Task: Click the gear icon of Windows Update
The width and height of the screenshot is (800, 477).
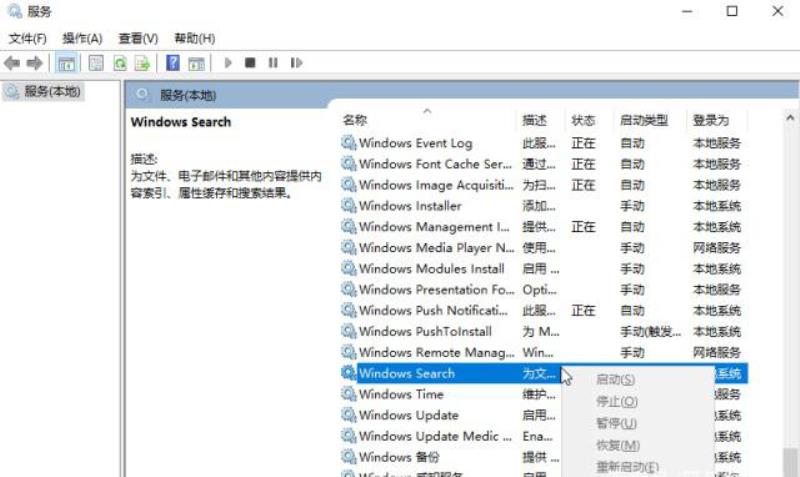Action: click(348, 415)
